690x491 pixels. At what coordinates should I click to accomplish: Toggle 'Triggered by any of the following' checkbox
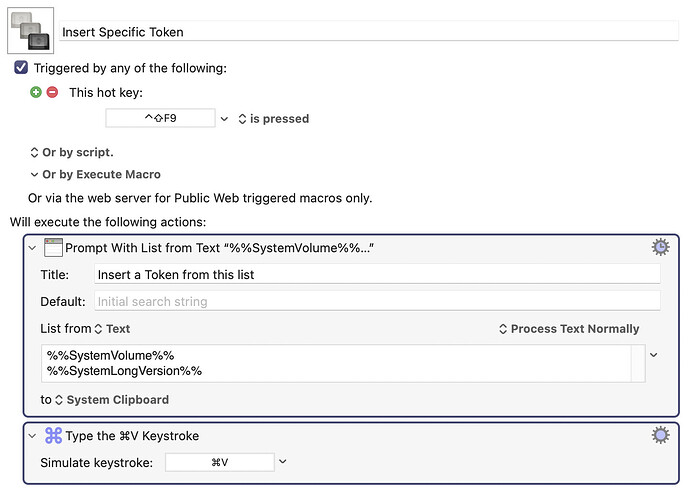pyautogui.click(x=21, y=68)
